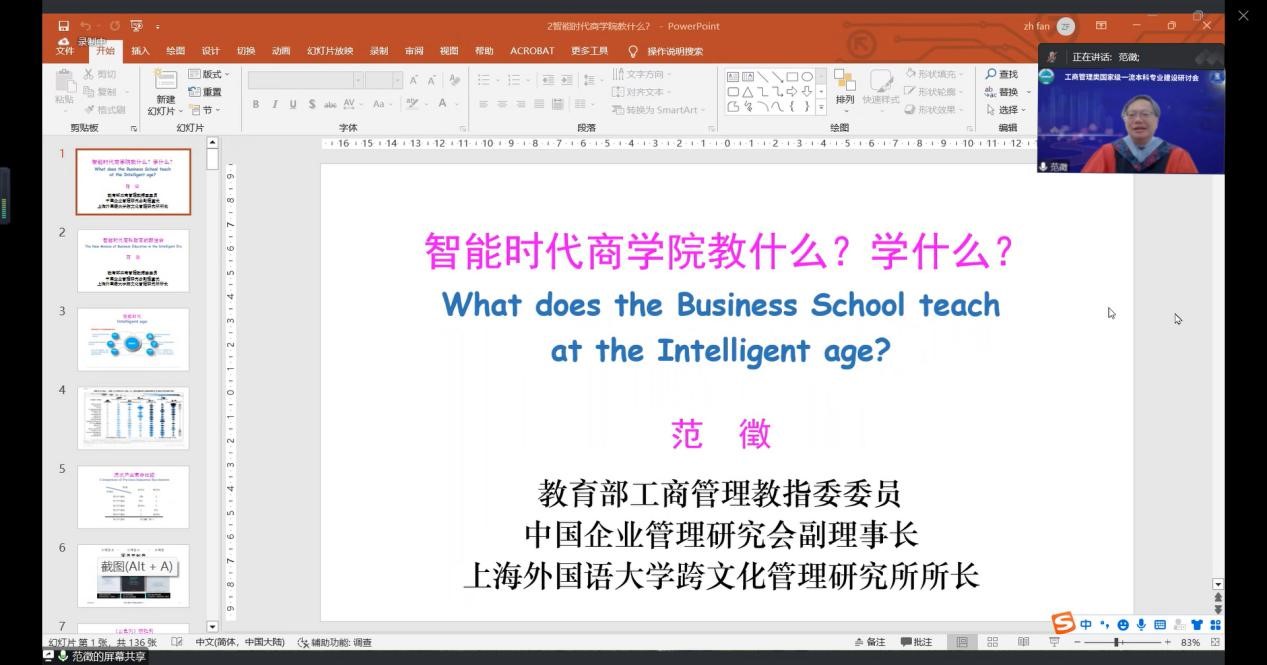Save the presentation from quick access toolbar

(x=64, y=26)
